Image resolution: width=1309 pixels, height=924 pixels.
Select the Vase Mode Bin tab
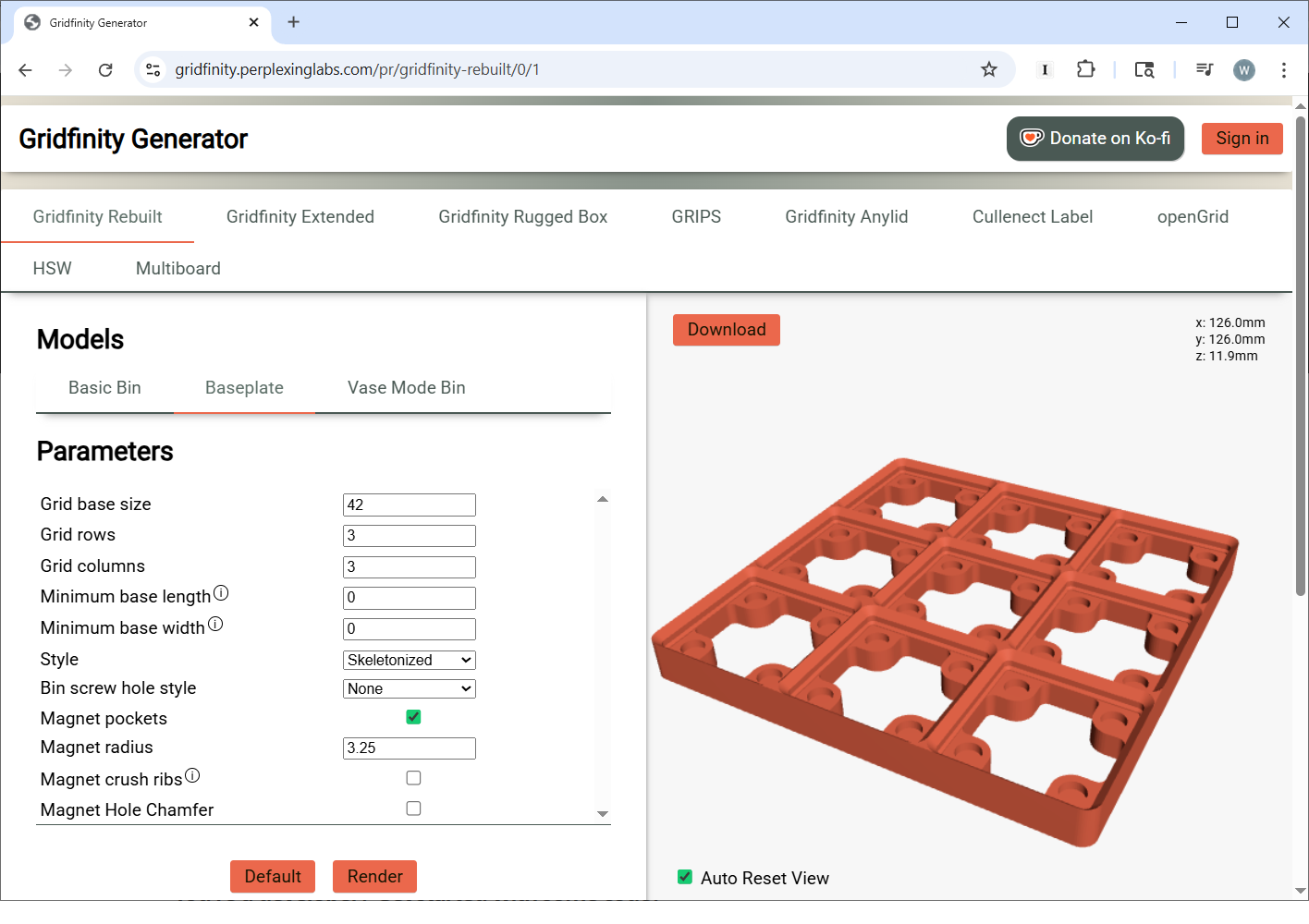point(407,388)
